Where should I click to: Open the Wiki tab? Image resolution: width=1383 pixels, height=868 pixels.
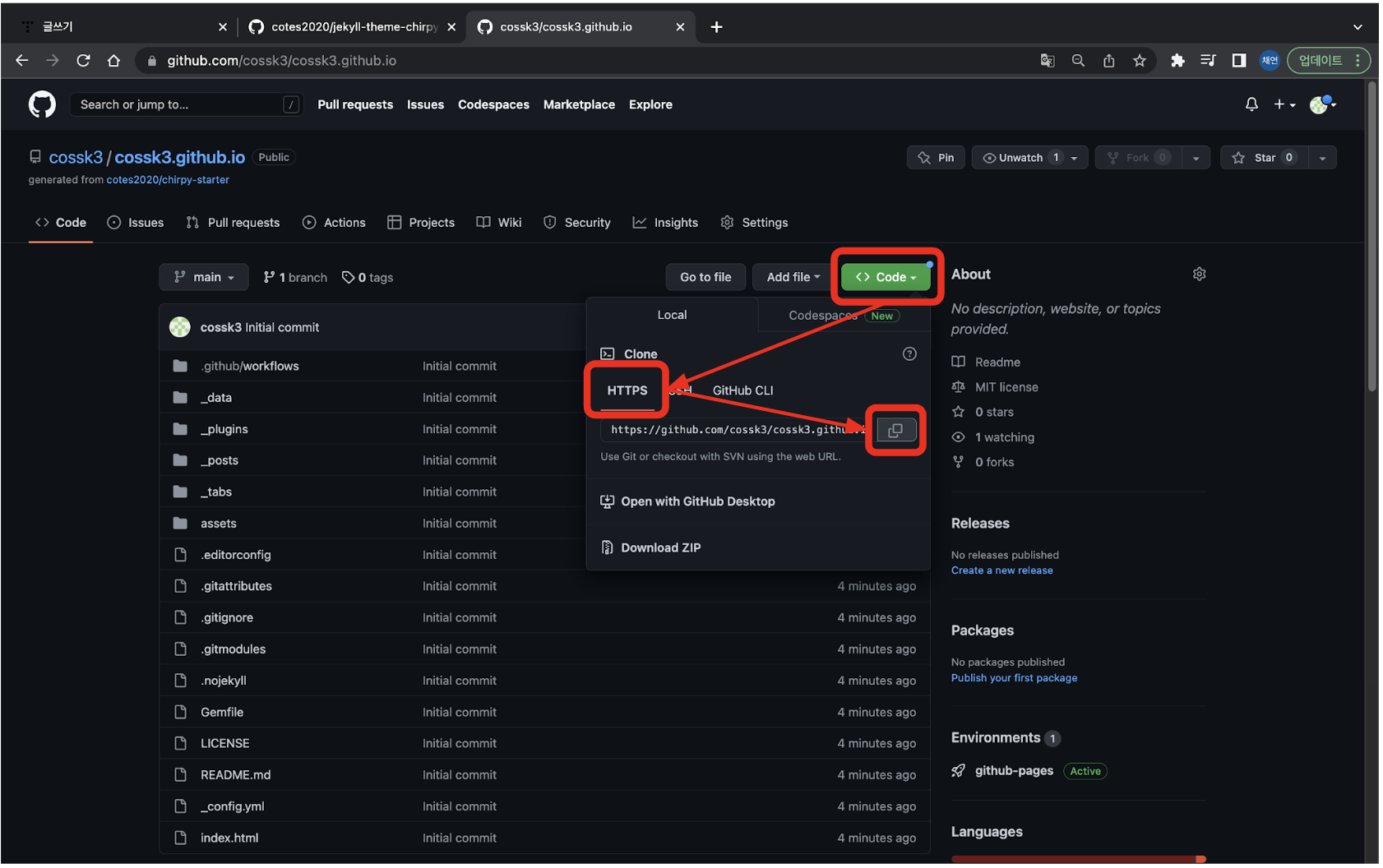(x=499, y=223)
